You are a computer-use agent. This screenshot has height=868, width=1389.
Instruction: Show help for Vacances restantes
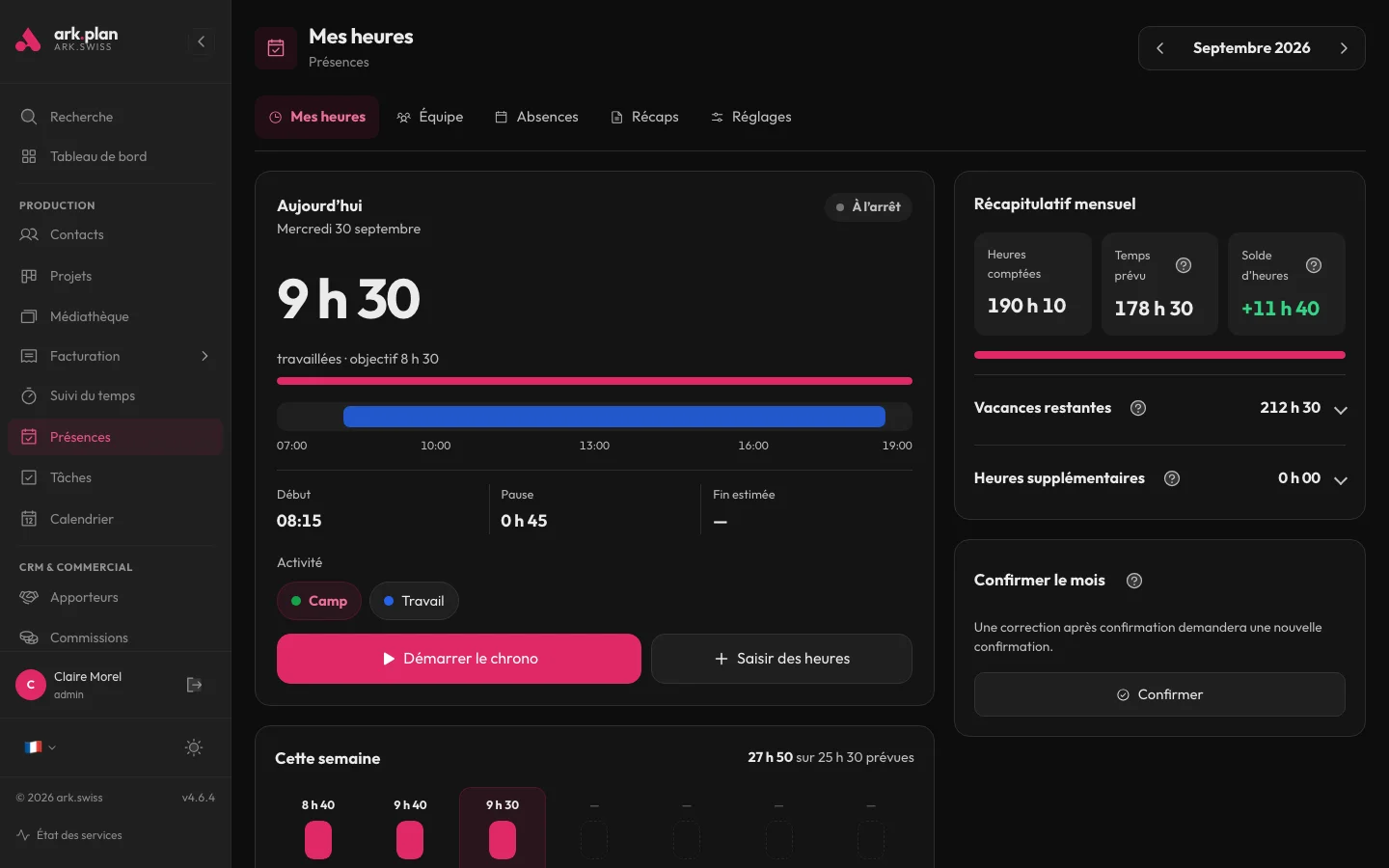tap(1138, 408)
